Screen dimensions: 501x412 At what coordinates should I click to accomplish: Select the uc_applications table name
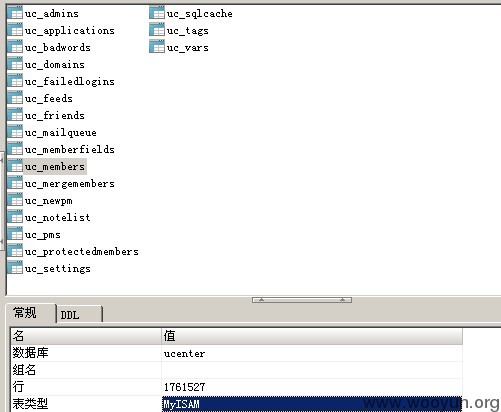(x=70, y=31)
